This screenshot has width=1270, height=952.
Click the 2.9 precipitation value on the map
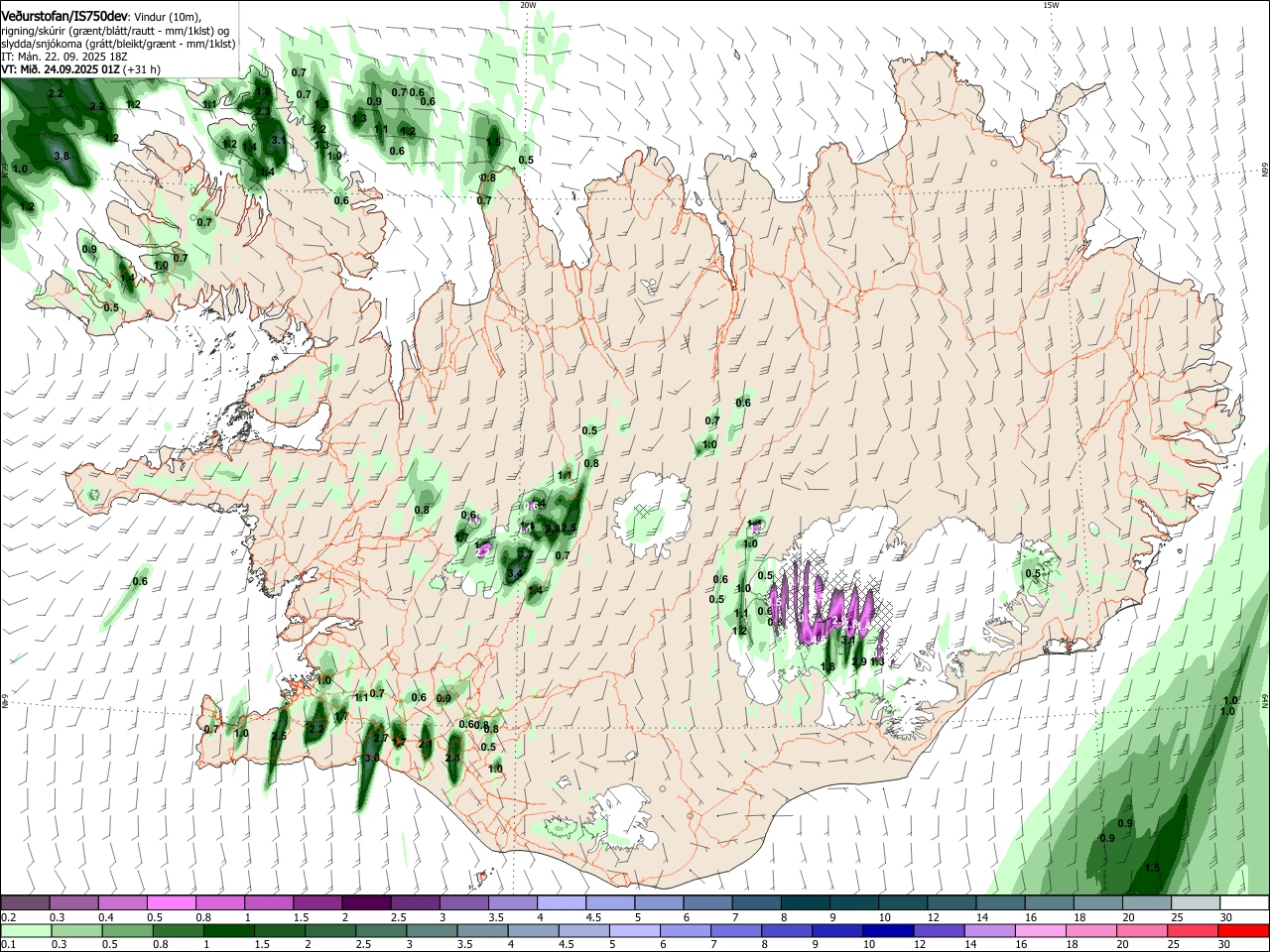pyautogui.click(x=859, y=661)
